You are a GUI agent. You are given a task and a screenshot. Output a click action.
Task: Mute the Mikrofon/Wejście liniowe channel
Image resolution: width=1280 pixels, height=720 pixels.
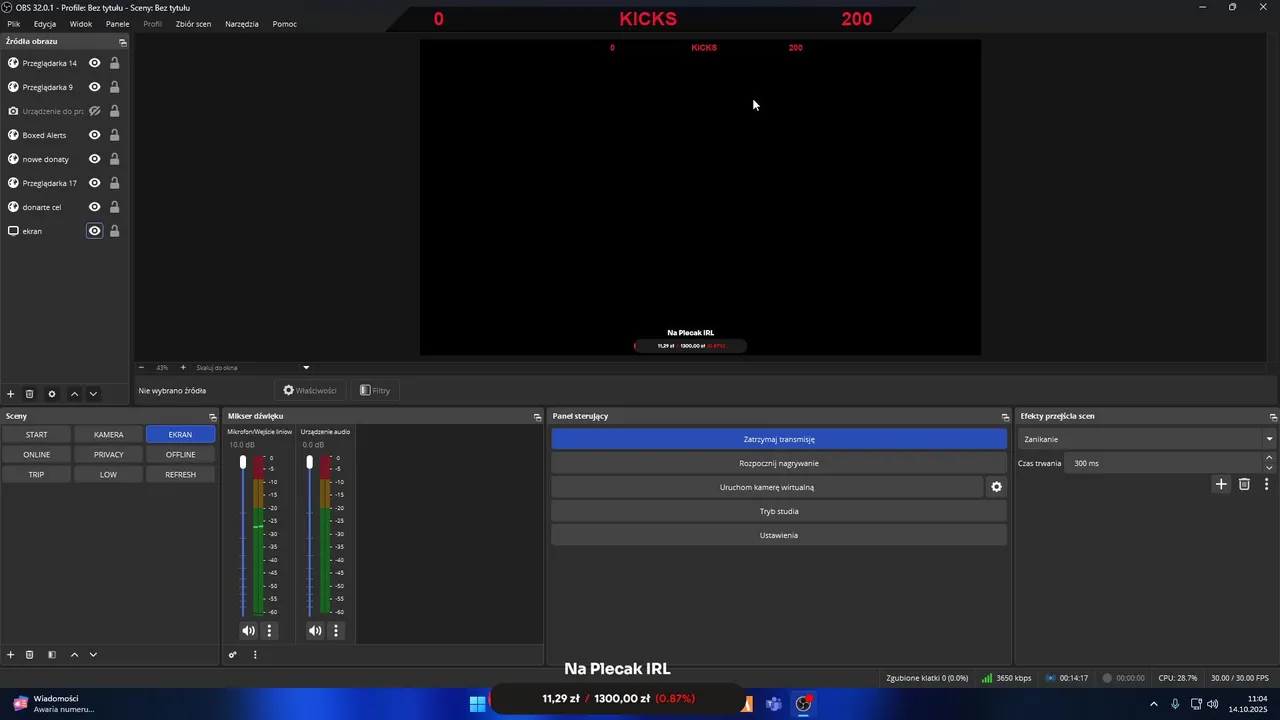tap(248, 631)
